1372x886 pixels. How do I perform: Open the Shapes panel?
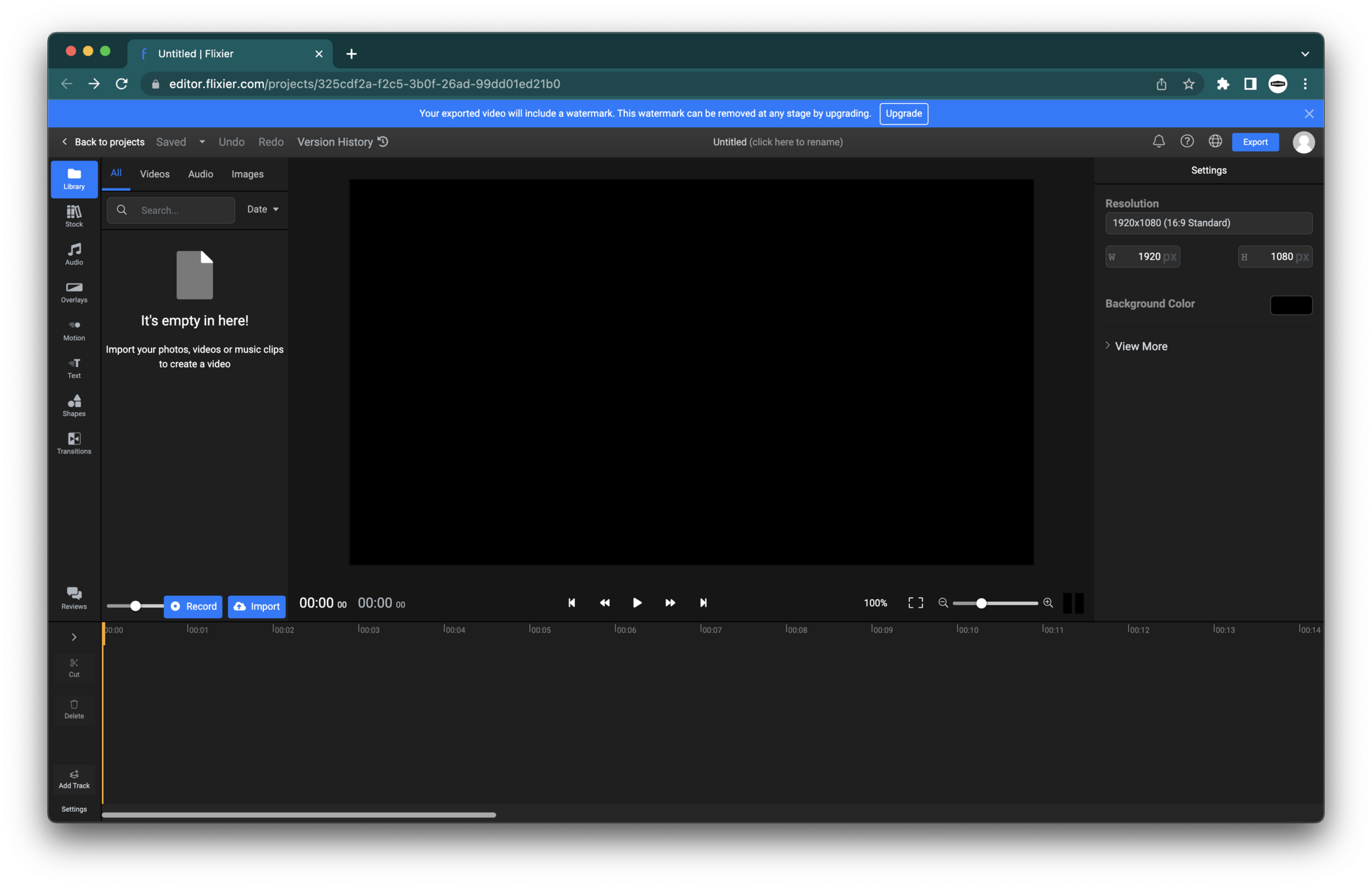coord(74,406)
